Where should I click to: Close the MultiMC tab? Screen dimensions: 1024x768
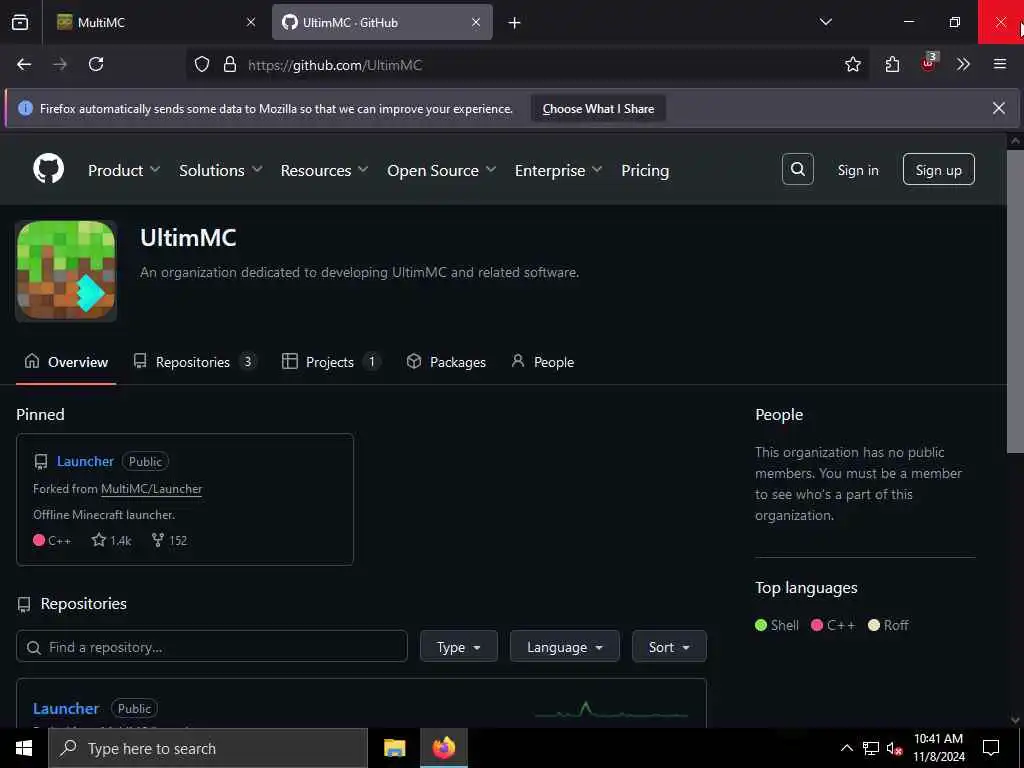(251, 22)
